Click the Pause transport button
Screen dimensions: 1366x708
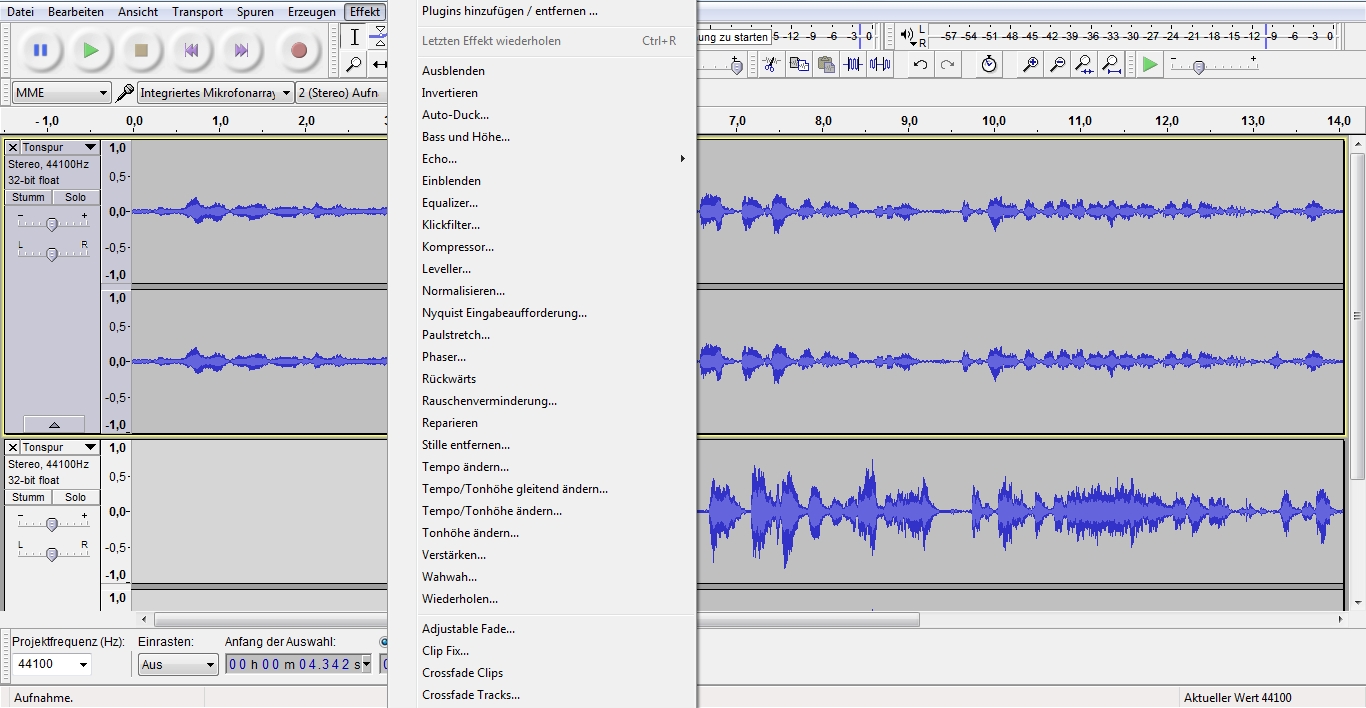(x=40, y=50)
